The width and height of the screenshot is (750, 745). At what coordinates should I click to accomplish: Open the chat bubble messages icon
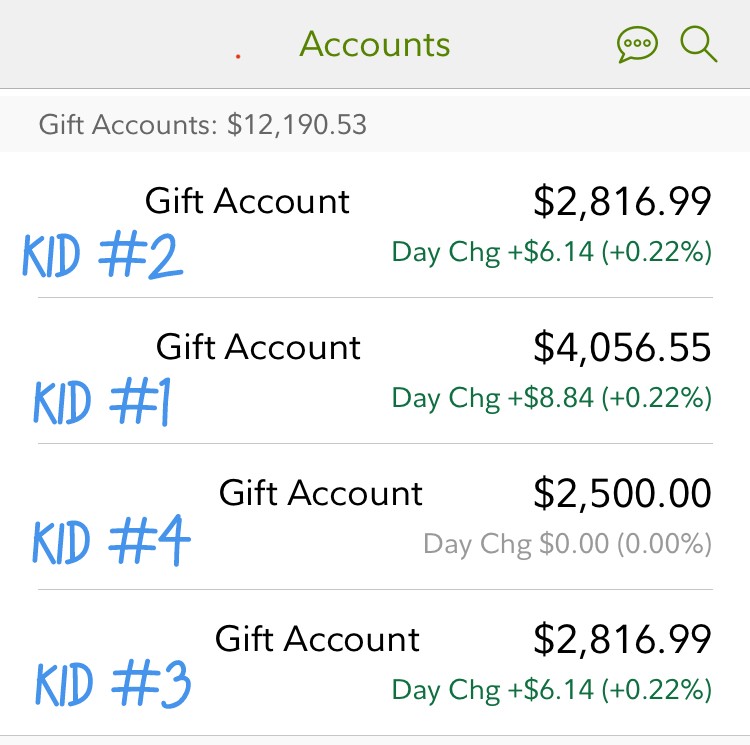pos(637,45)
